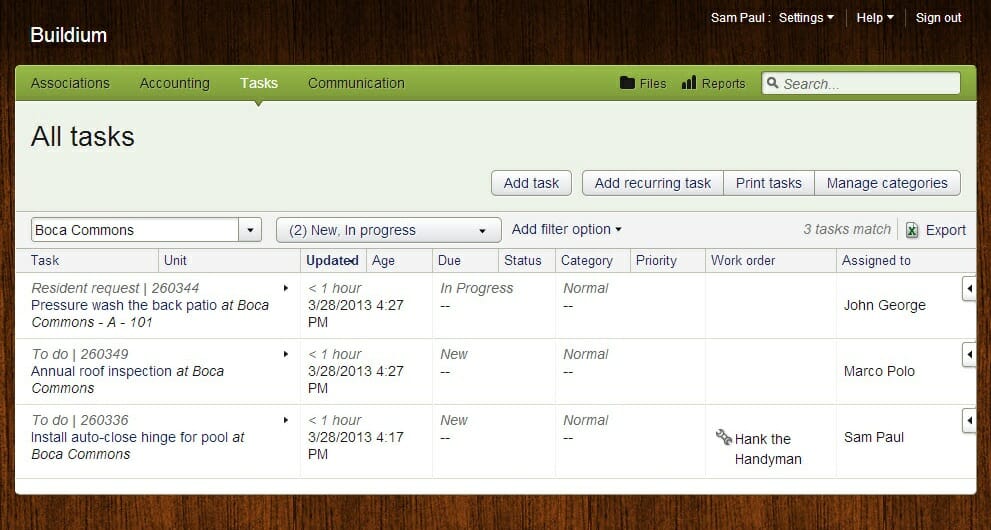Image resolution: width=991 pixels, height=530 pixels.
Task: Open the Boca Commons association dropdown
Action: point(250,230)
